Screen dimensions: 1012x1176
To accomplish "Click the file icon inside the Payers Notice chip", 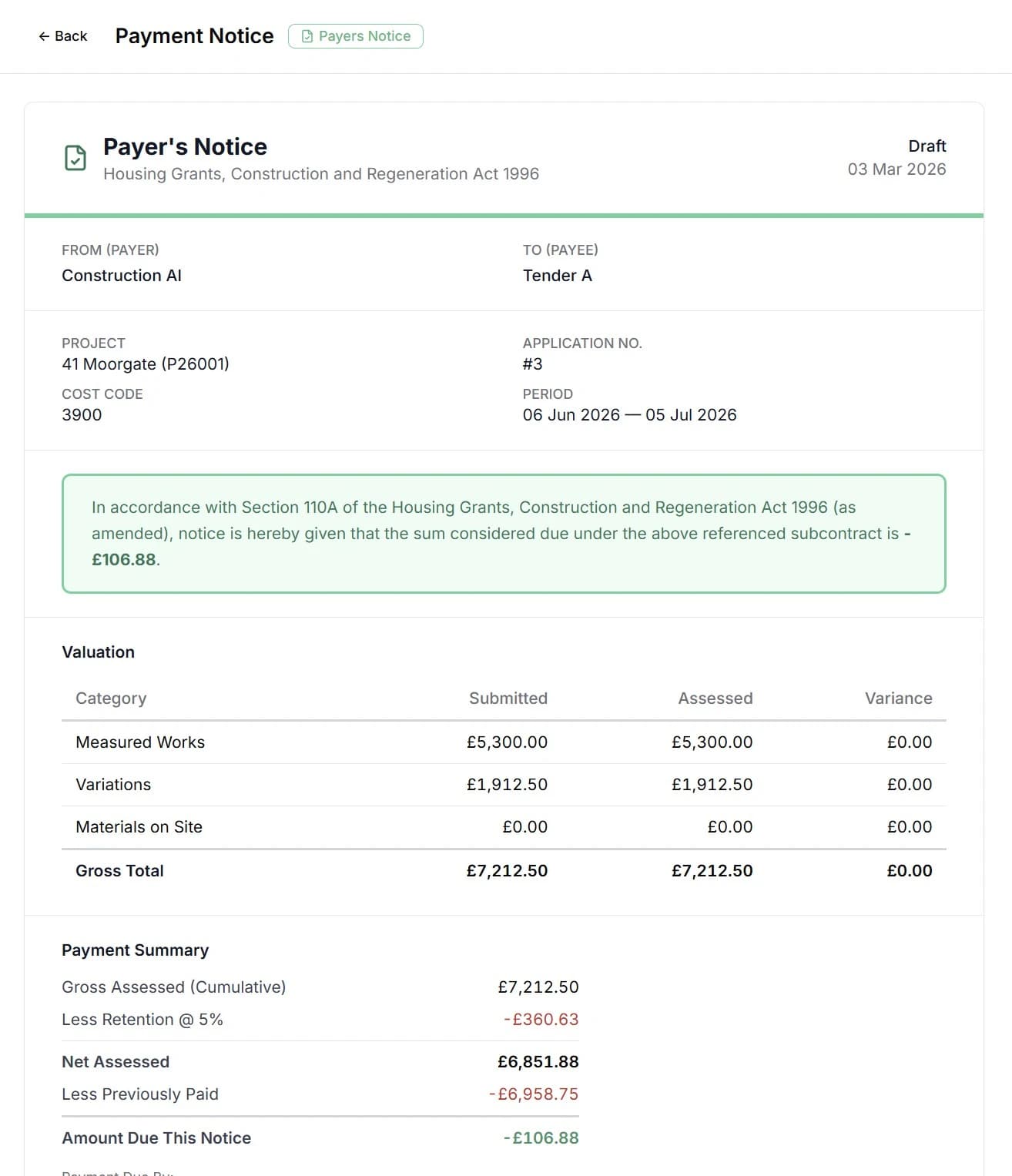I will pos(307,35).
